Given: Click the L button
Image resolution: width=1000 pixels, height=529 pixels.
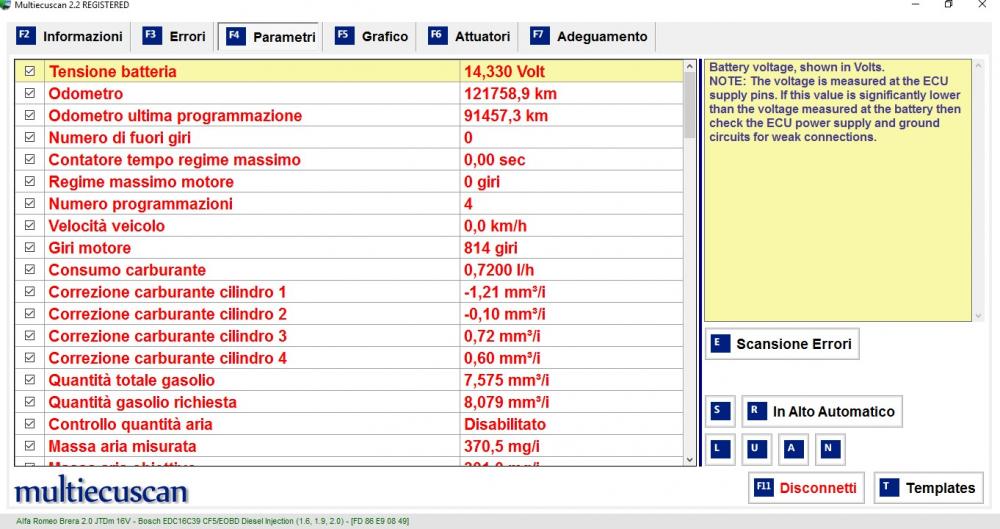Looking at the screenshot, I should (x=720, y=449).
